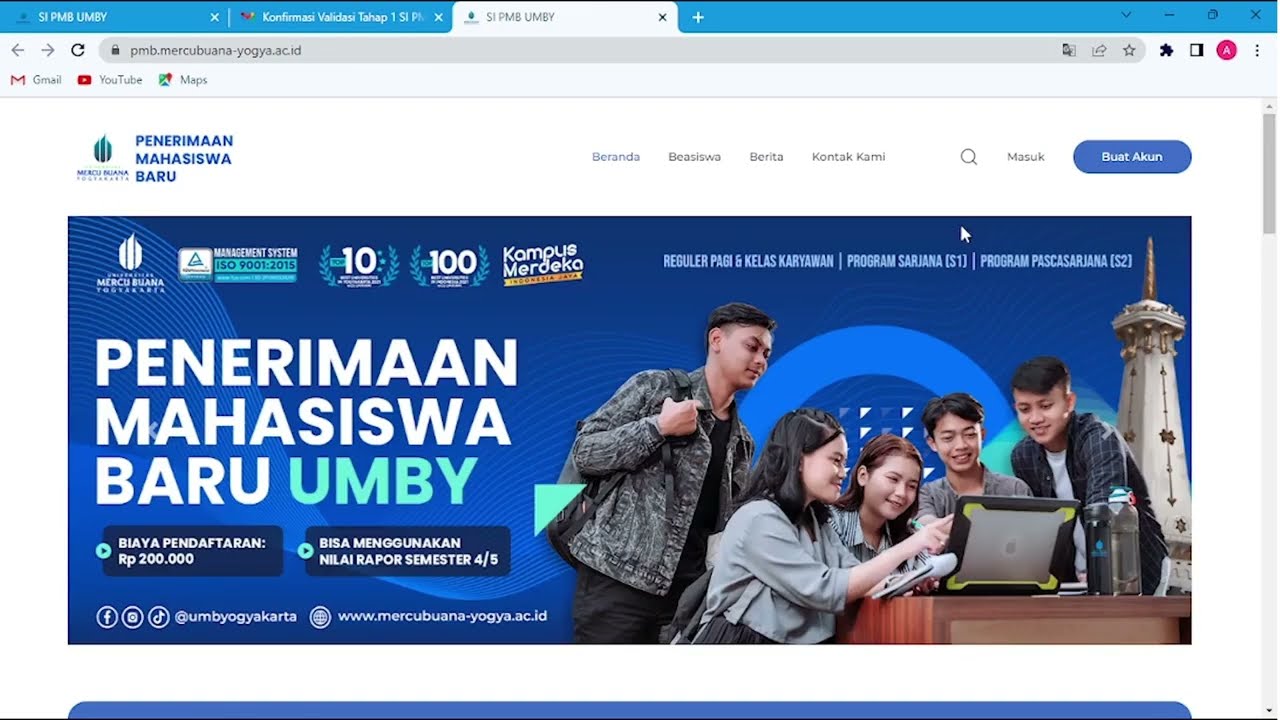Click scrollbar up arrow

[x=1270, y=106]
